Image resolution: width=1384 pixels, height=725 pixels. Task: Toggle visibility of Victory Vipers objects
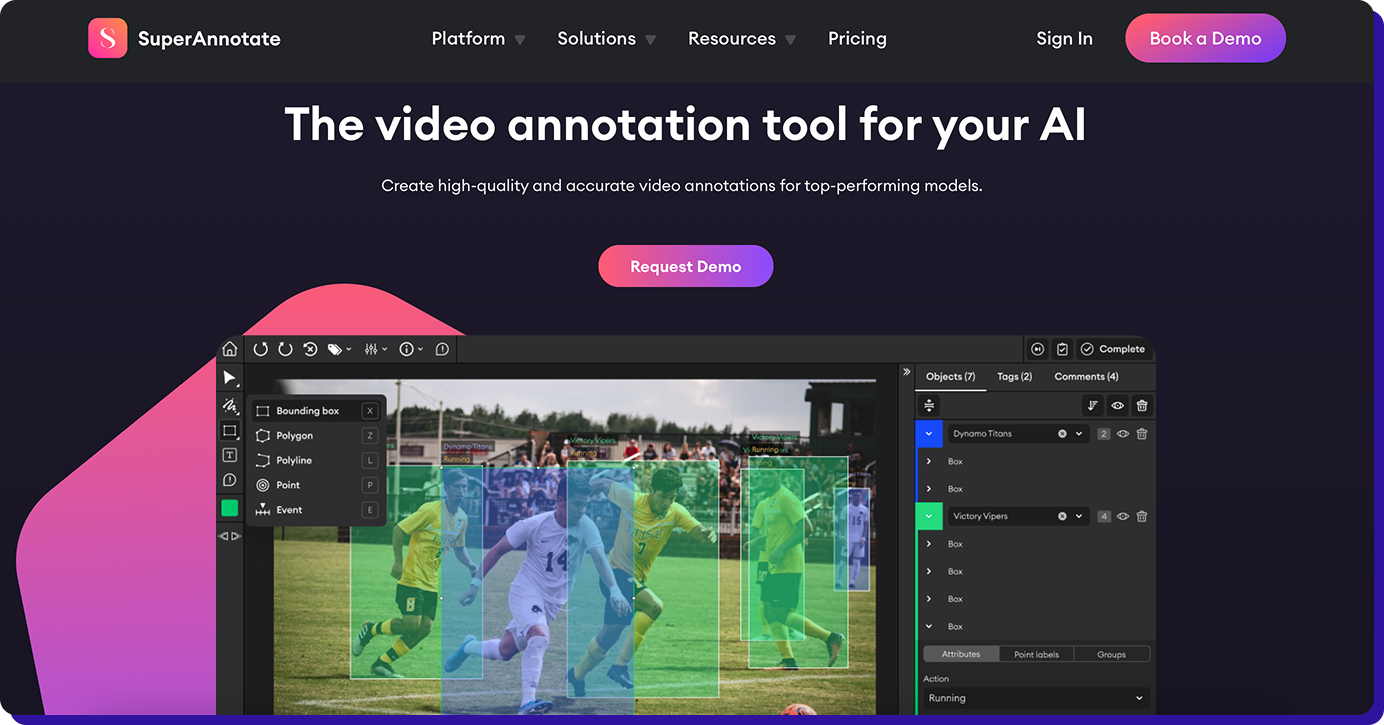click(x=1123, y=516)
